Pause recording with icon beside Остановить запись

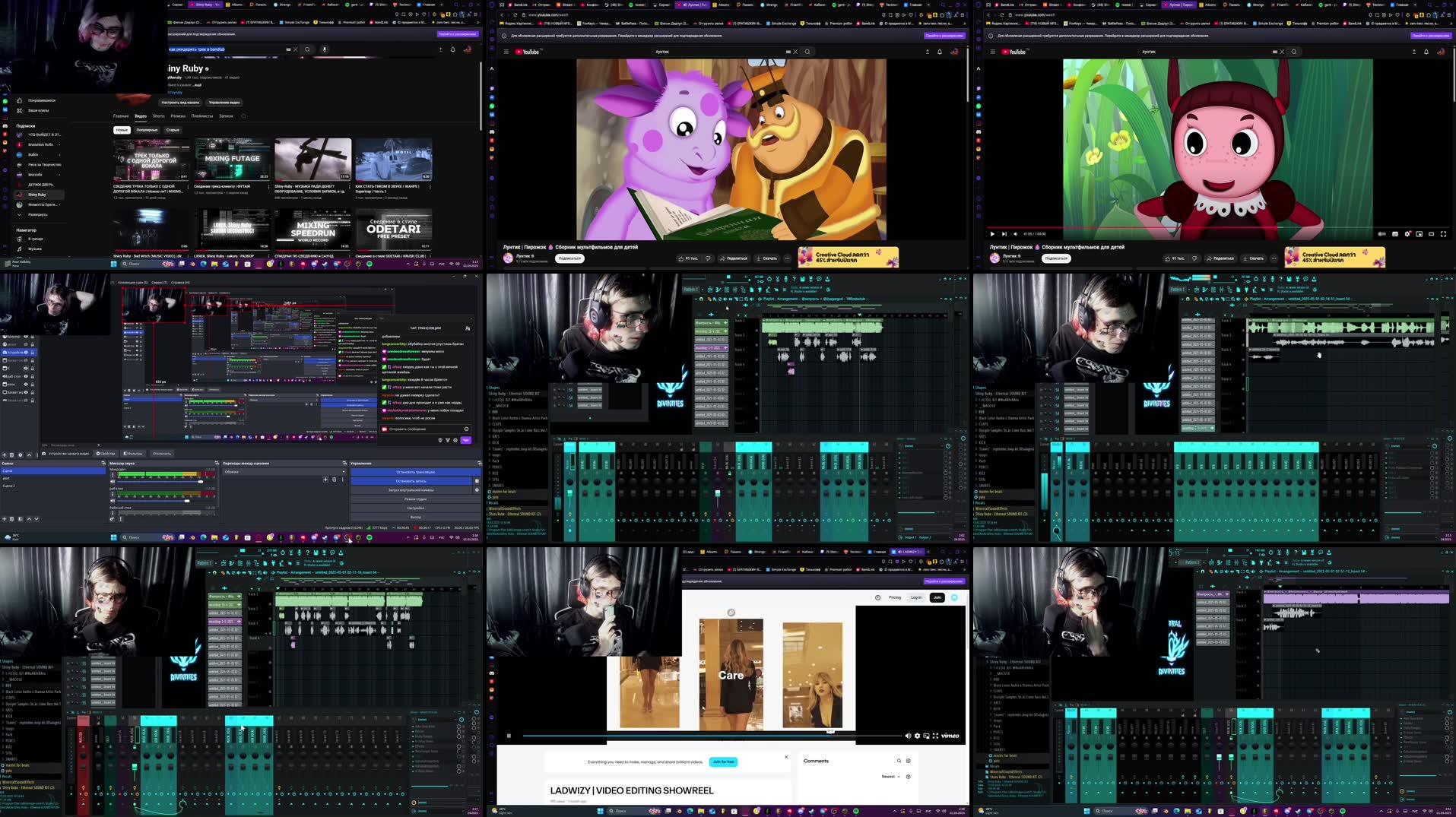(x=477, y=481)
